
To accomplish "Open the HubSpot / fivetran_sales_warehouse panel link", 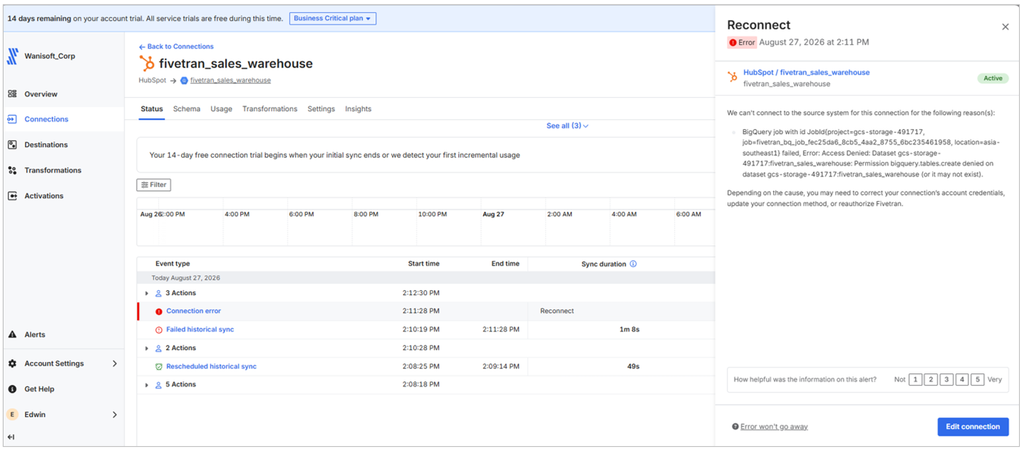I will tap(806, 72).
